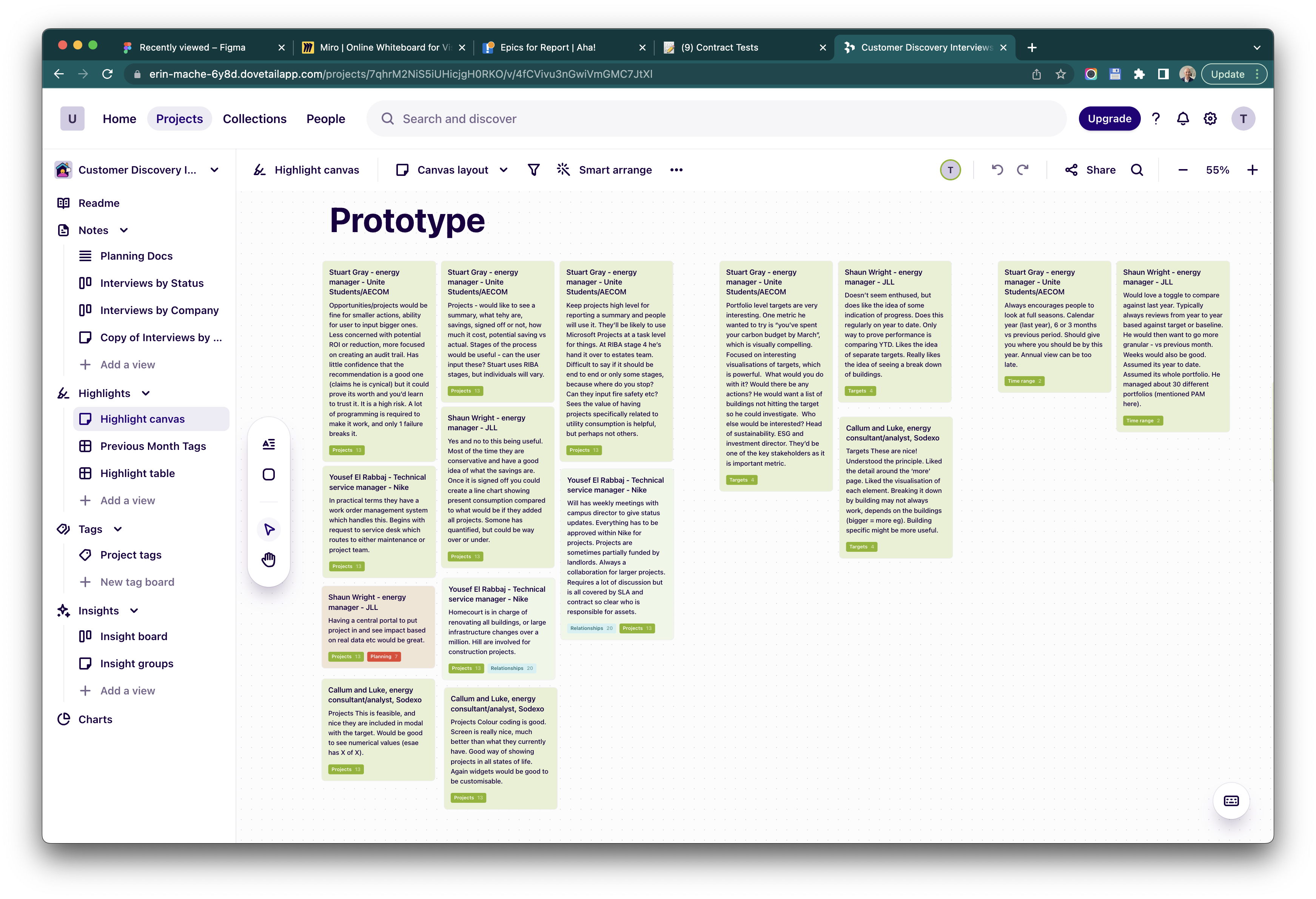Image resolution: width=1316 pixels, height=899 pixels.
Task: Open Previous Month Tags view
Action: click(x=153, y=446)
